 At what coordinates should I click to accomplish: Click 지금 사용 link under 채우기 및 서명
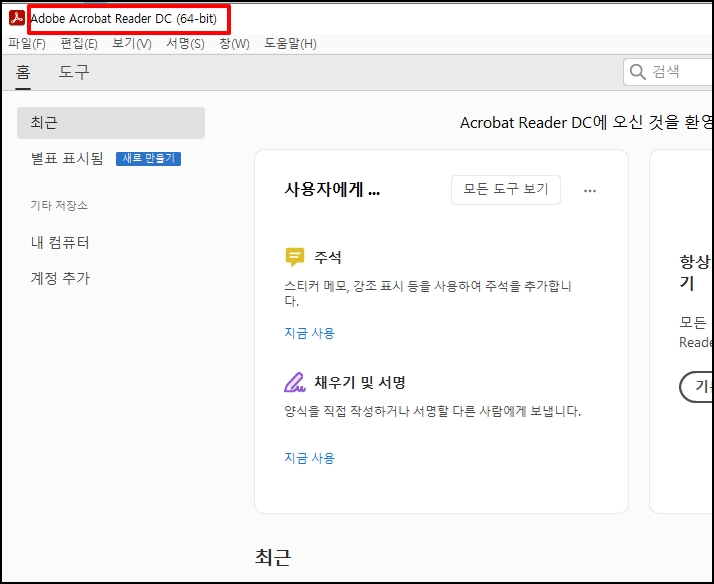[310, 458]
